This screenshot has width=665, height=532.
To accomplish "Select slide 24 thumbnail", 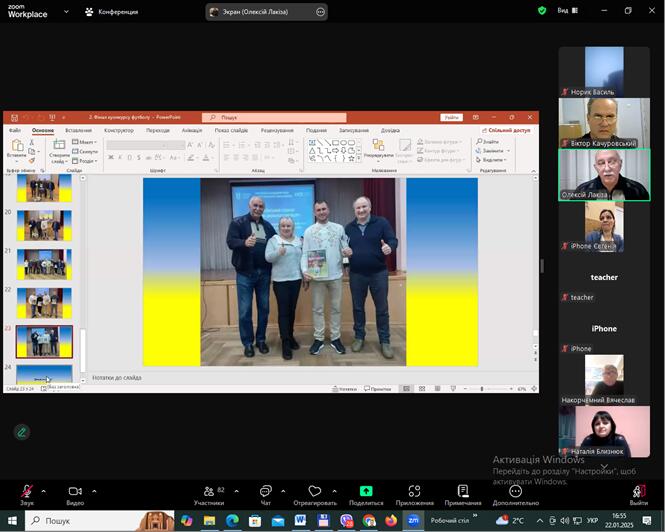I will 44,374.
